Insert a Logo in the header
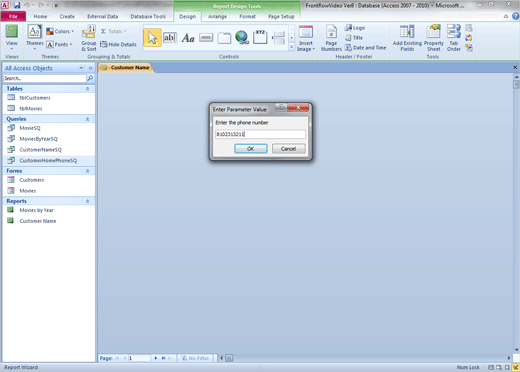The width and height of the screenshot is (520, 372). click(355, 28)
